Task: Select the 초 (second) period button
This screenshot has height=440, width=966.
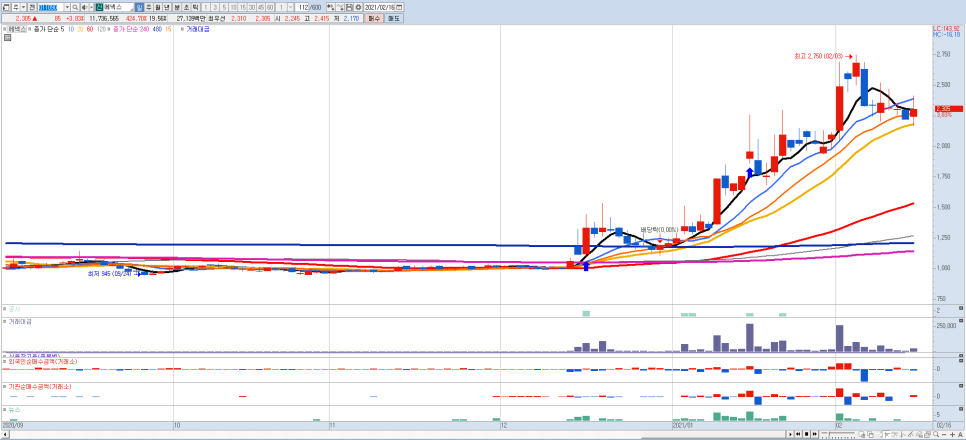Action: tap(186, 7)
